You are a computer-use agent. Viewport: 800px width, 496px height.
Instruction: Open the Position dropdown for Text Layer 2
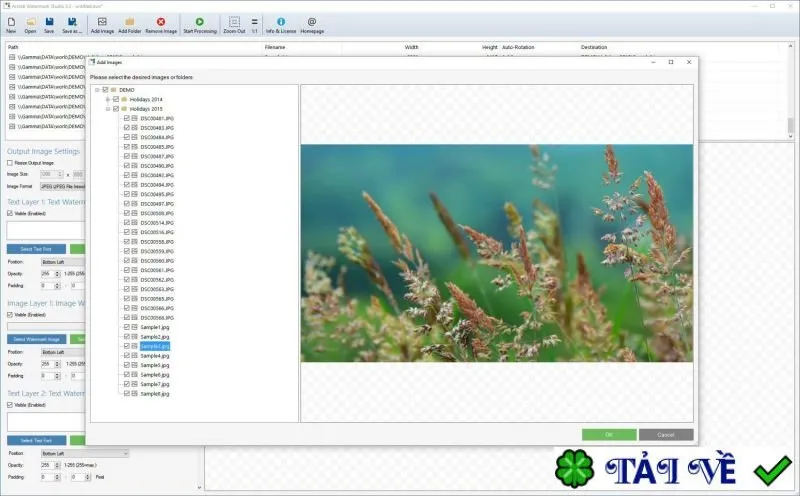tap(85, 453)
